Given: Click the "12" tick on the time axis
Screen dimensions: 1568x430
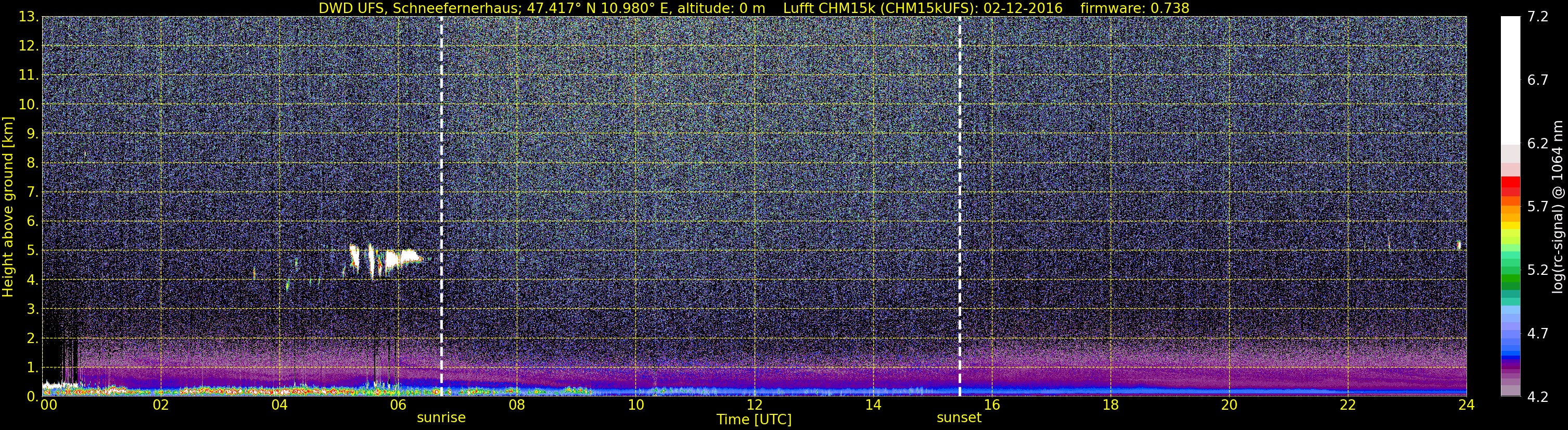Looking at the screenshot, I should click(754, 406).
